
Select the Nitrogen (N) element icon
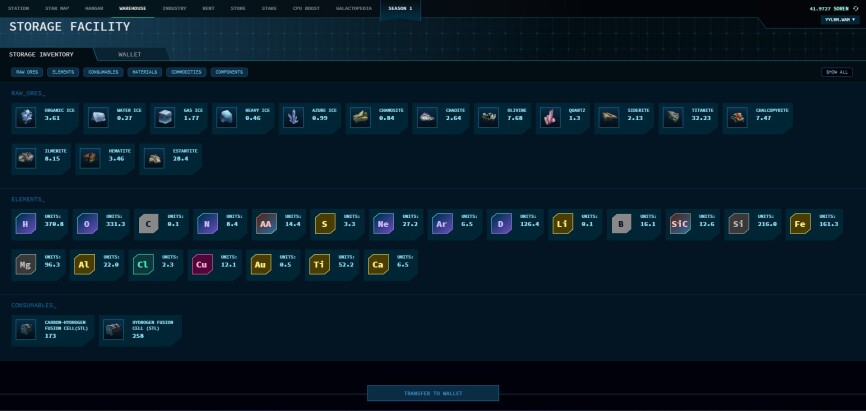coord(207,224)
